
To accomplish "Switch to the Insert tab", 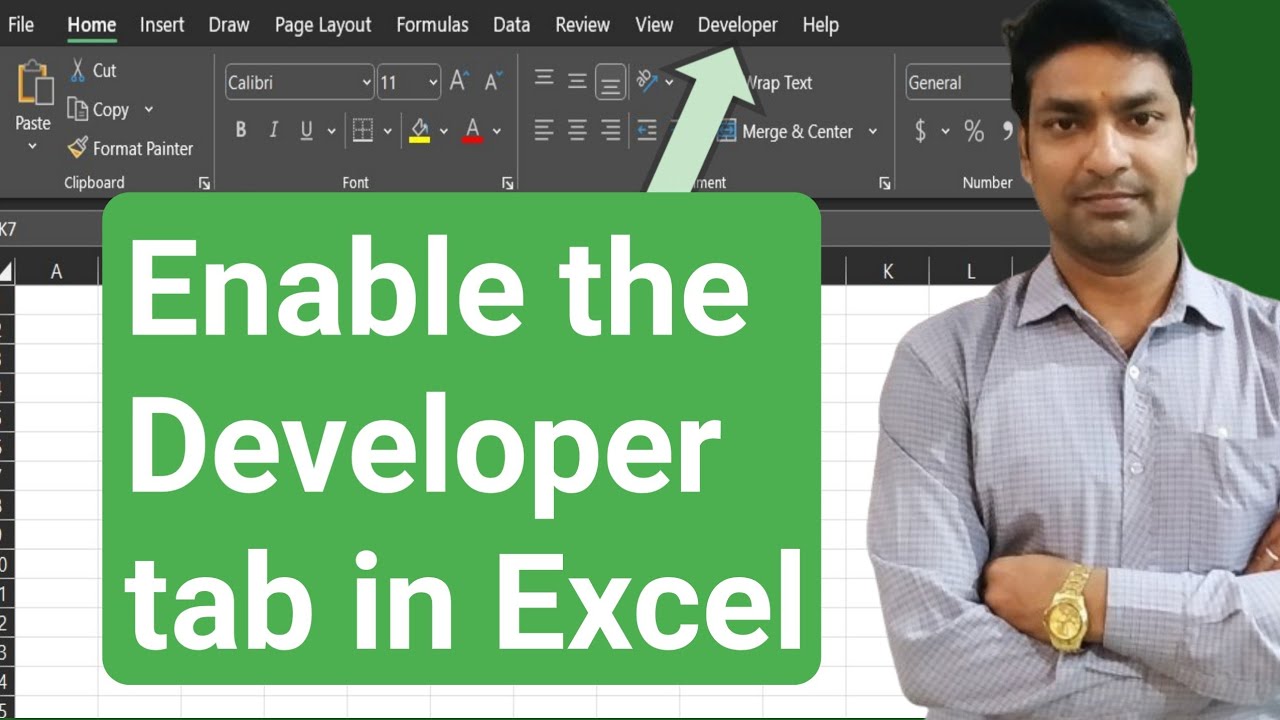I will [x=162, y=25].
